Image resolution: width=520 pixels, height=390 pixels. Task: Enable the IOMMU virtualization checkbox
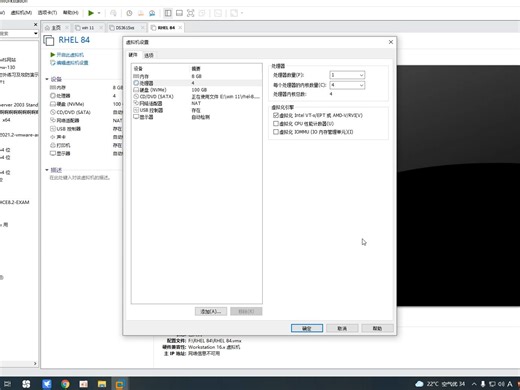(276, 132)
